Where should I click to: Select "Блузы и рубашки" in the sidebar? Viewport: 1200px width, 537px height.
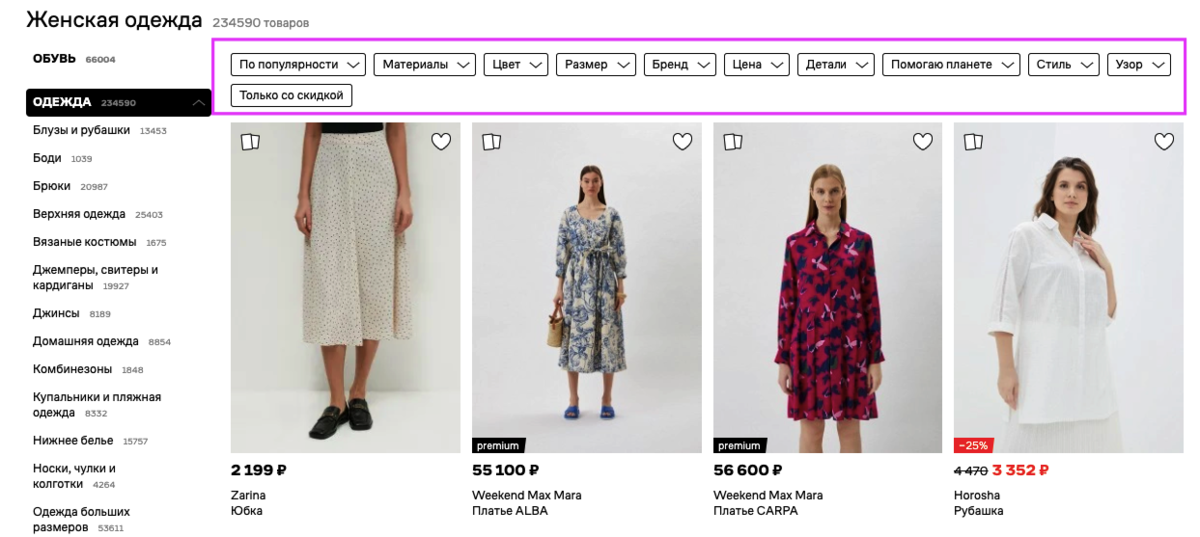(x=81, y=130)
